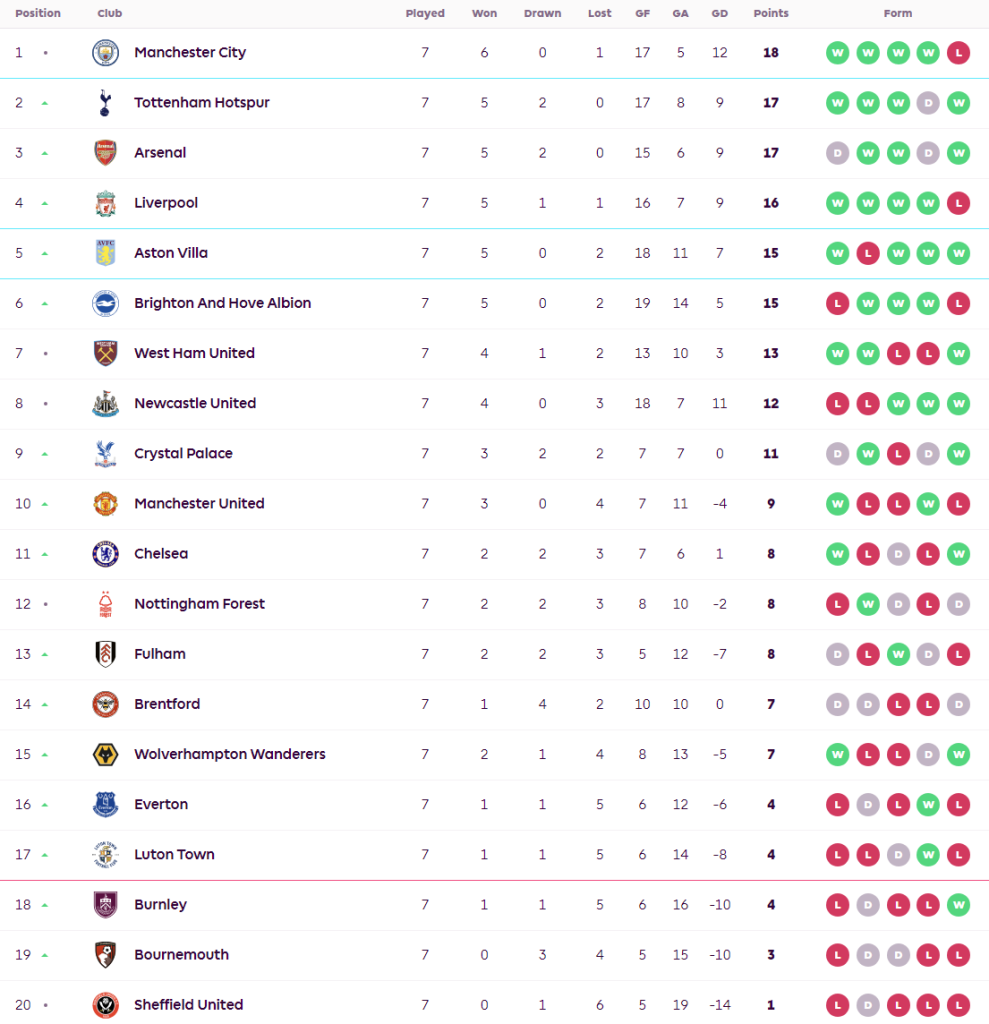989x1024 pixels.
Task: Click Manchester City's red L form badge
Action: [958, 53]
